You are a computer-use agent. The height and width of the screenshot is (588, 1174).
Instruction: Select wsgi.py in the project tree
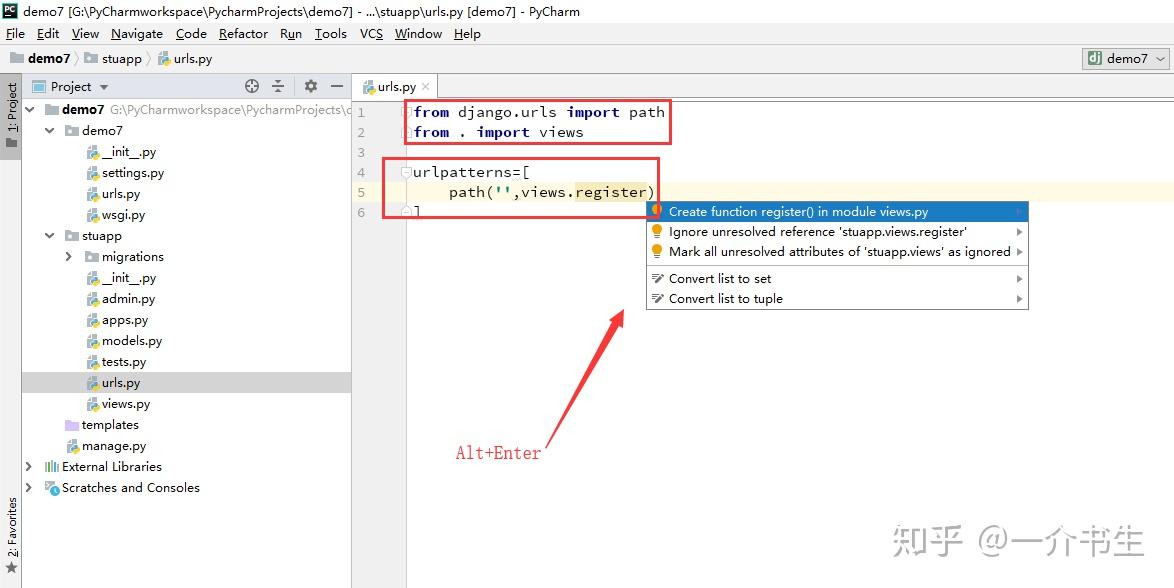tap(124, 215)
